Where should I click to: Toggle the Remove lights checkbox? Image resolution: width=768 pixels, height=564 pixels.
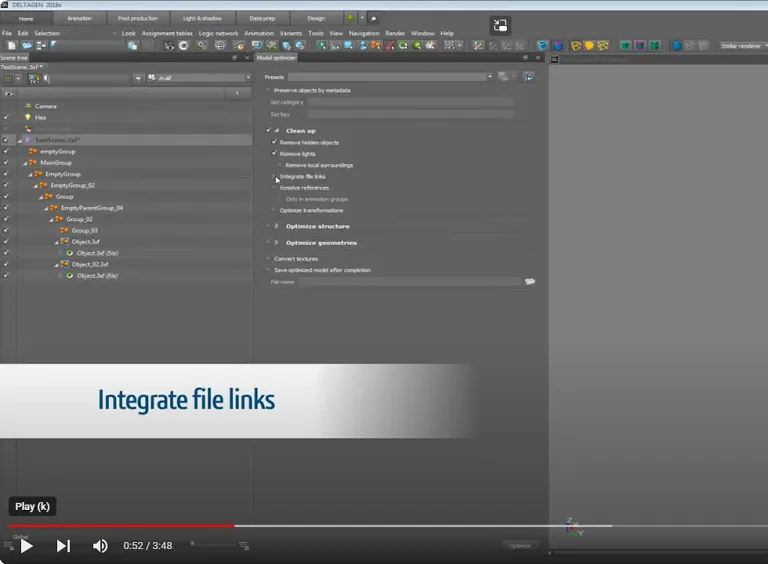coord(274,153)
